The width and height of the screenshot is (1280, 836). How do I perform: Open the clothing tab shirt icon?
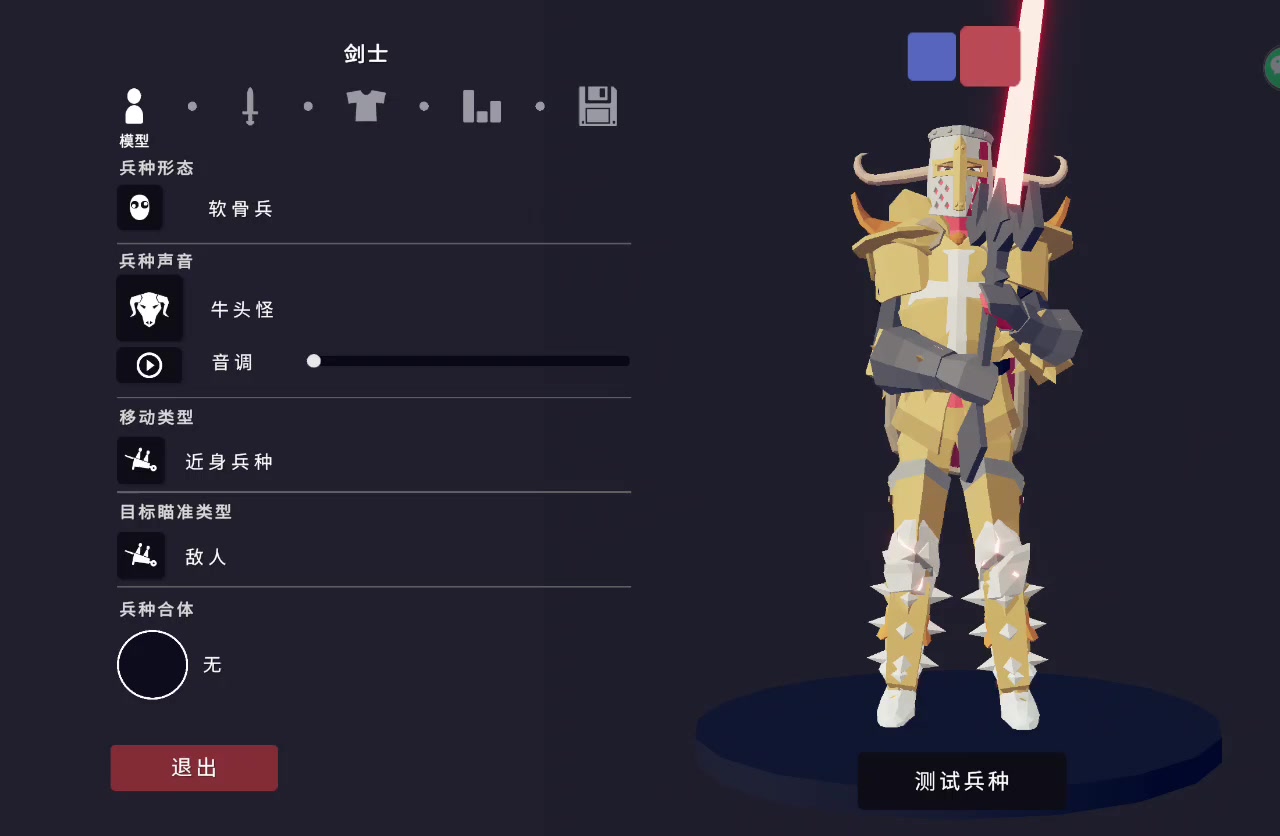coord(366,105)
